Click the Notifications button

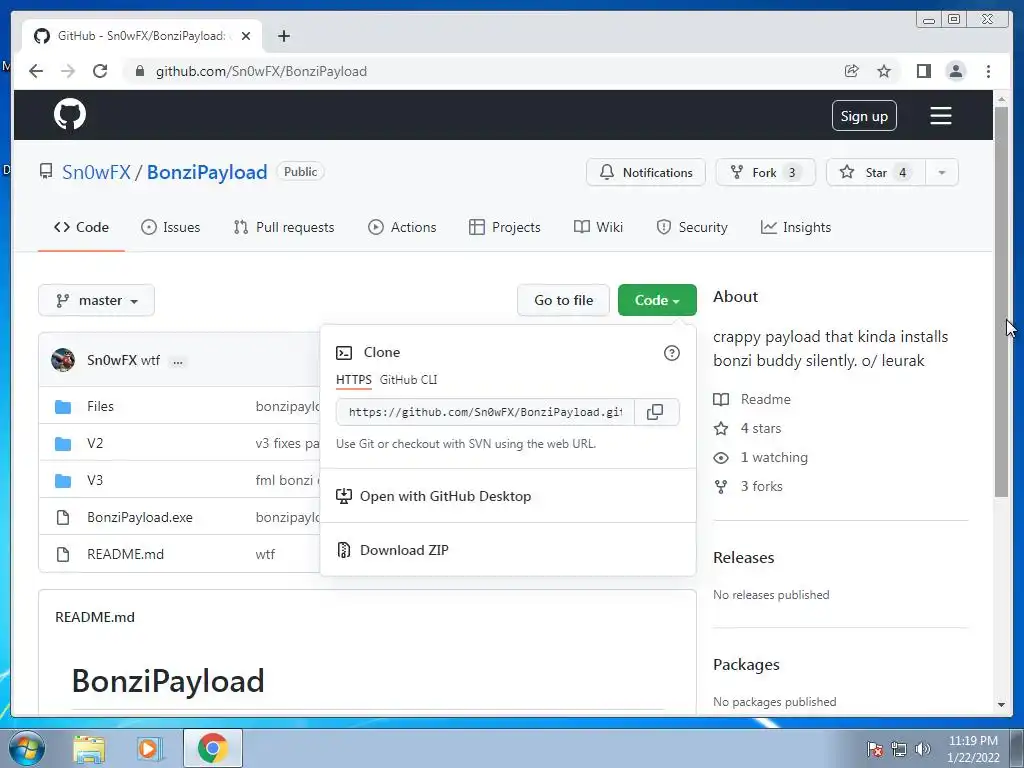tap(646, 172)
